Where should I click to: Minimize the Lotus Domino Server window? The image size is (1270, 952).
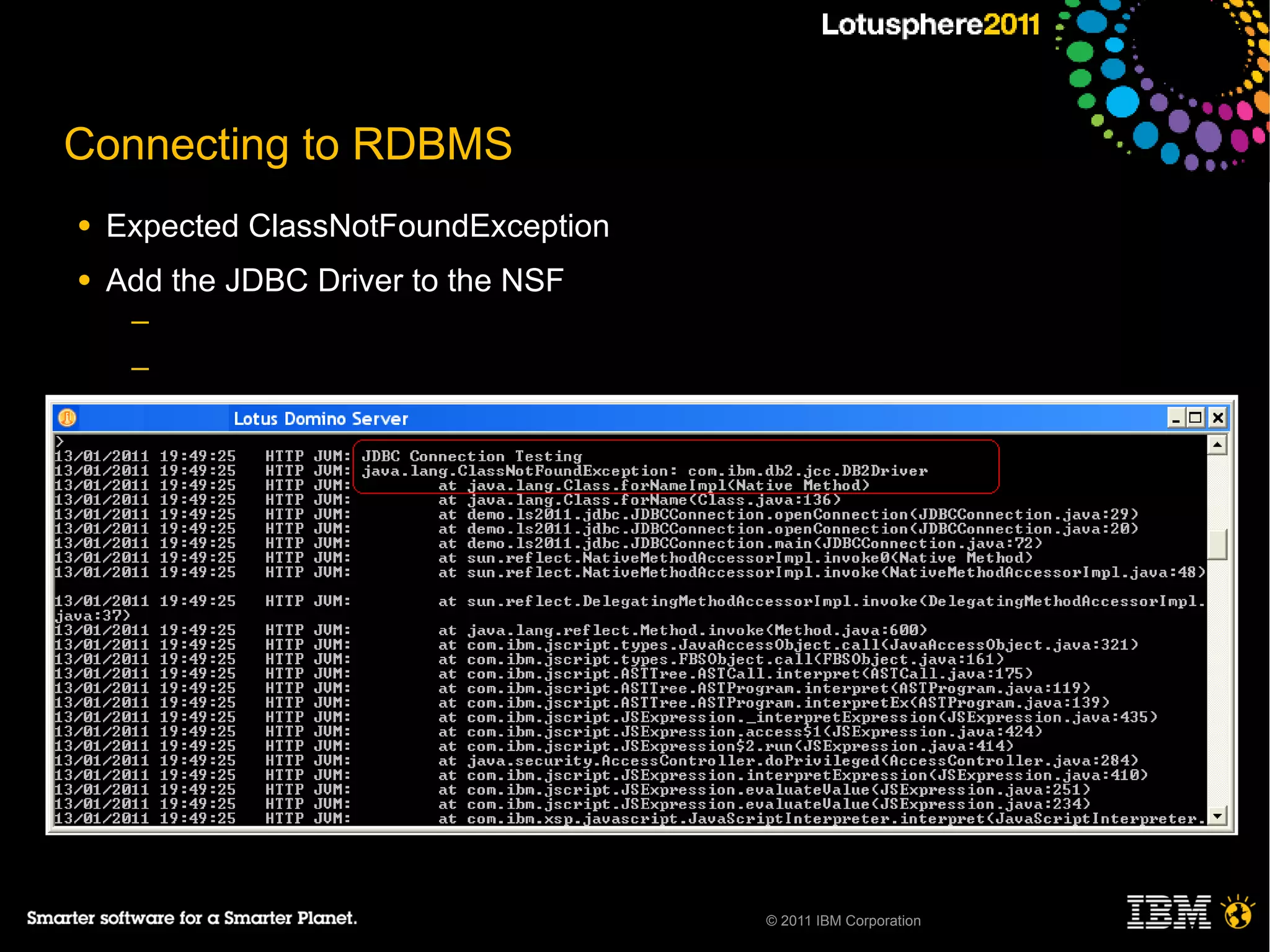click(1176, 418)
